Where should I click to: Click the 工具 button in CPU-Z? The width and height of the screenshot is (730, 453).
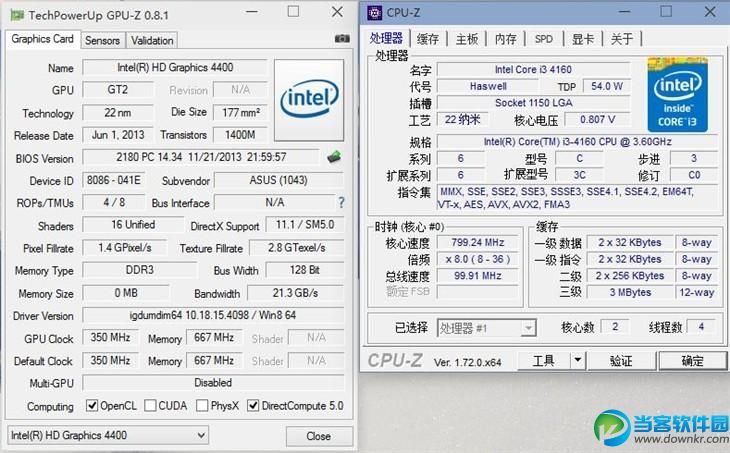pyautogui.click(x=544, y=360)
